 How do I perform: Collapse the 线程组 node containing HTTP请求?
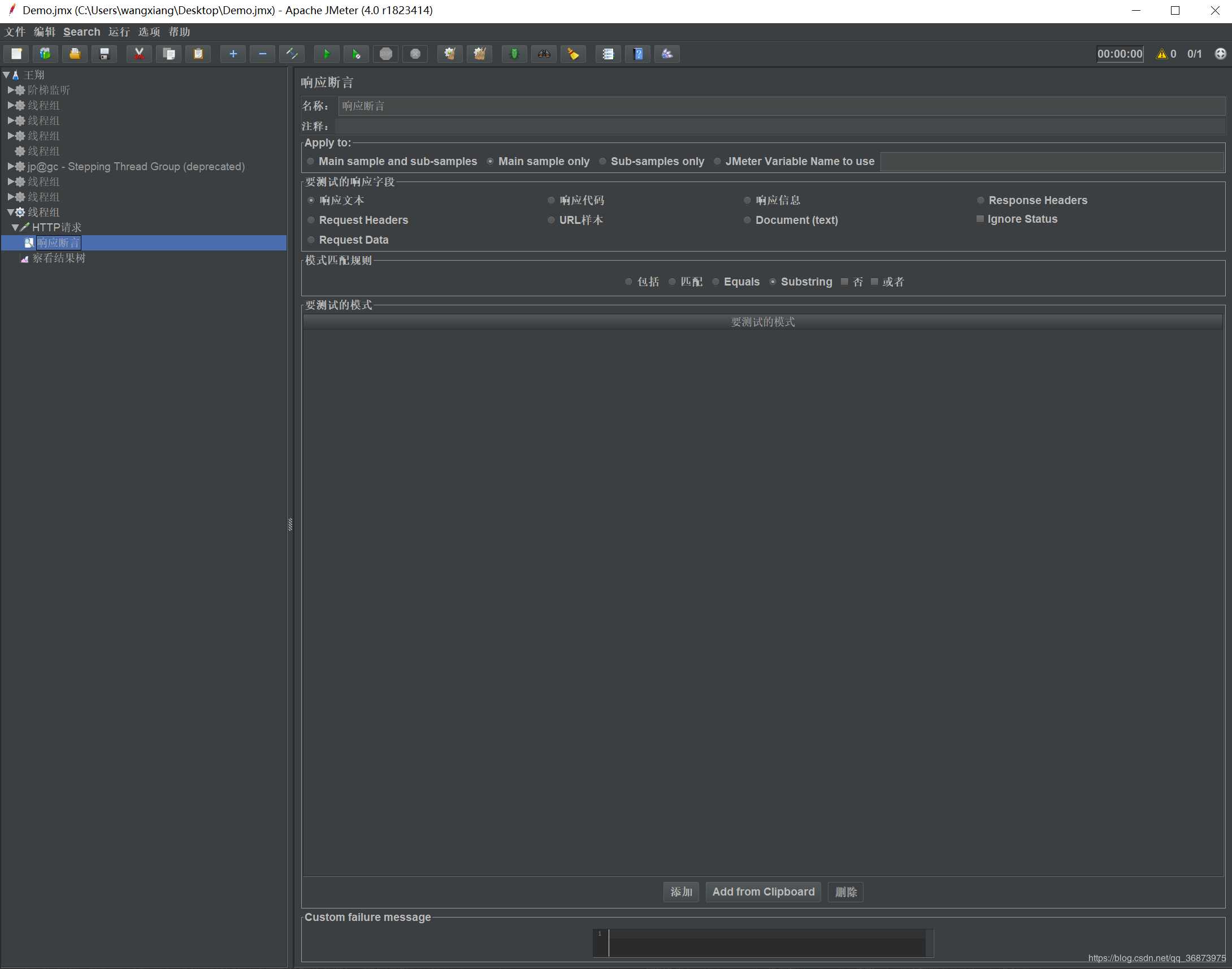[x=10, y=212]
